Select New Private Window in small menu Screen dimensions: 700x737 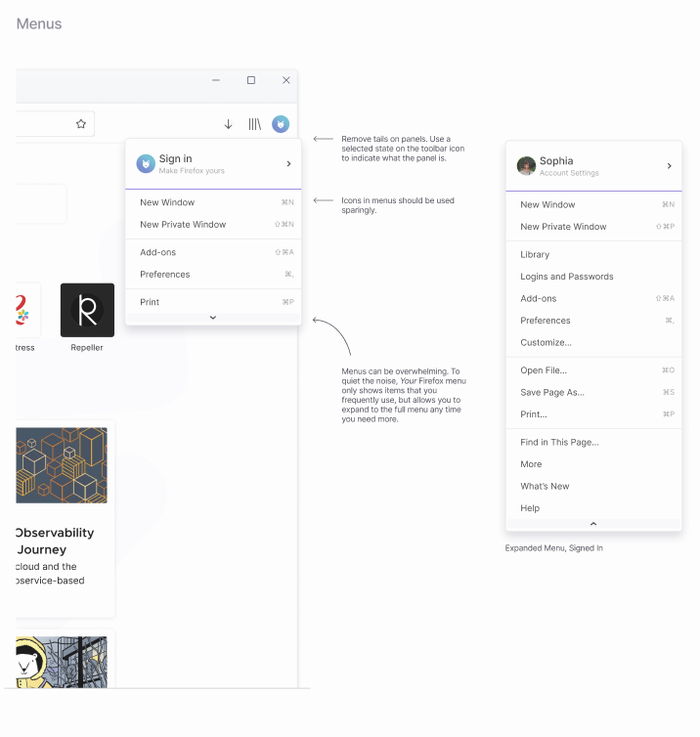point(183,225)
